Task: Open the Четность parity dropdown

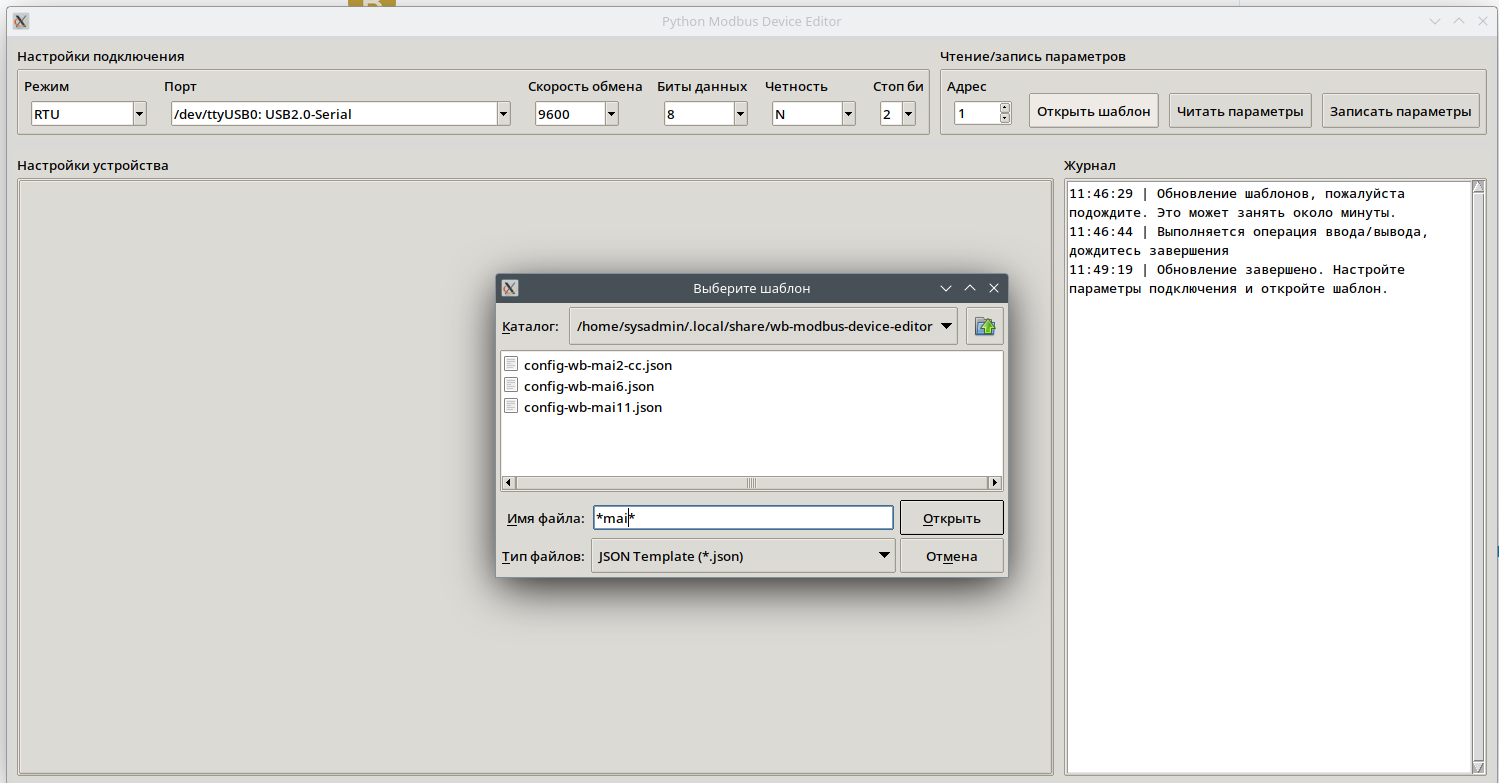Action: click(848, 114)
